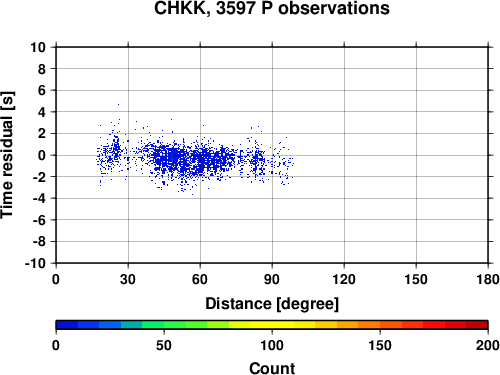Image resolution: width=500 pixels, height=375 pixels.
Task: Click the colorbar tick label '200'
Action: [x=488, y=345]
